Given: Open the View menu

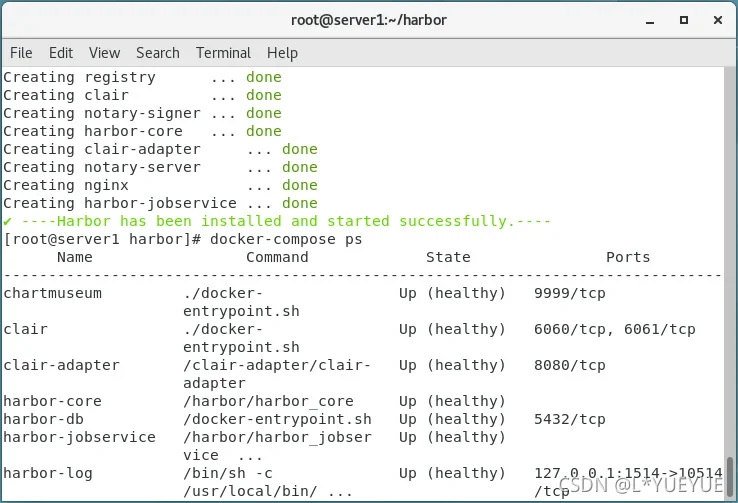Looking at the screenshot, I should [x=104, y=53].
